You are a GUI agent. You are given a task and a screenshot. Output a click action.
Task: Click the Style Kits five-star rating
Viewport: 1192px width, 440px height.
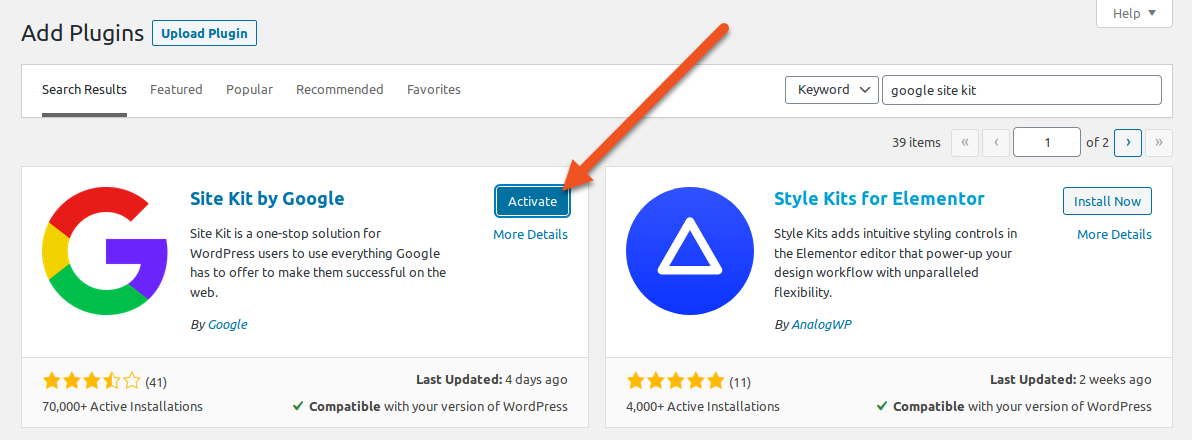tap(676, 381)
